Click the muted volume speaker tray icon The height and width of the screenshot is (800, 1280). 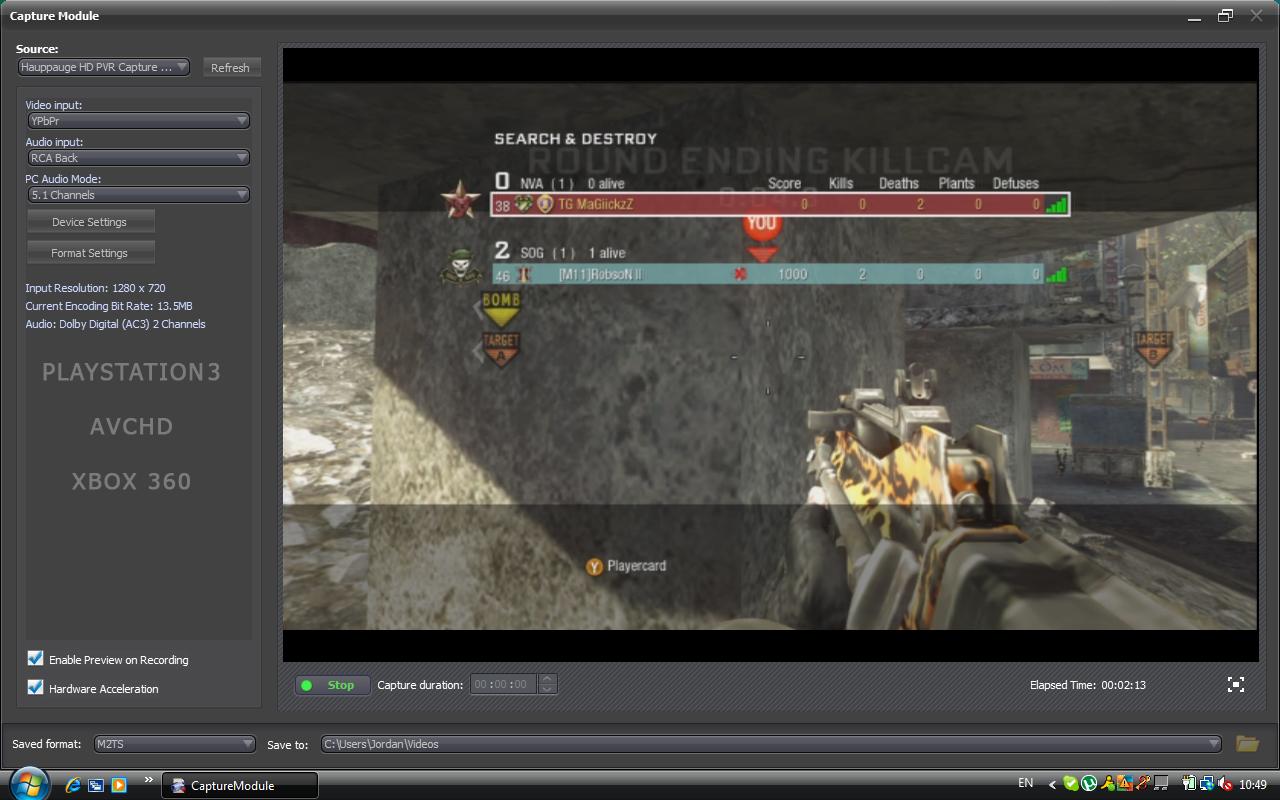(1225, 784)
